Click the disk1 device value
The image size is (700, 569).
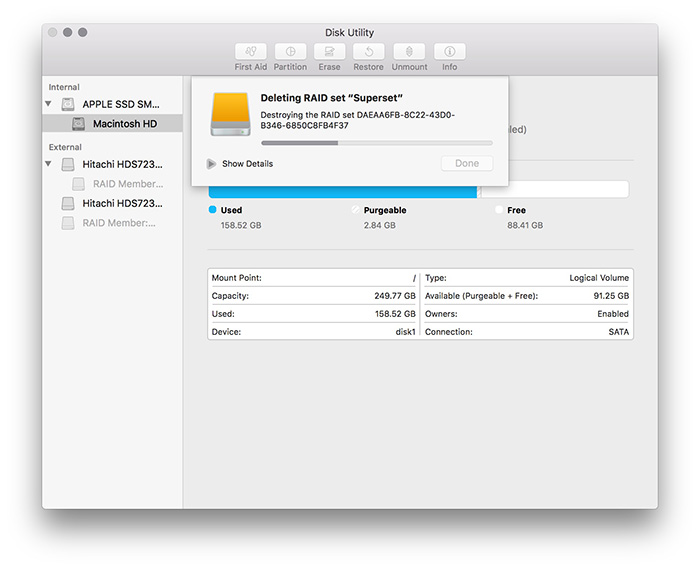point(405,332)
